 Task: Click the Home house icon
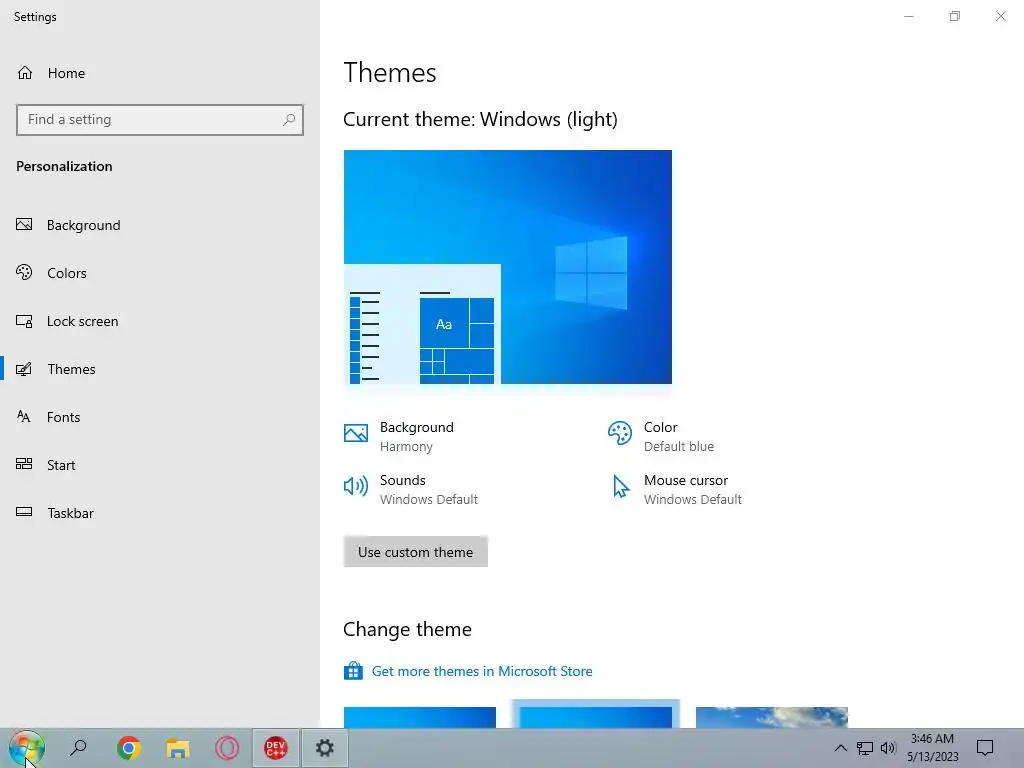[25, 72]
